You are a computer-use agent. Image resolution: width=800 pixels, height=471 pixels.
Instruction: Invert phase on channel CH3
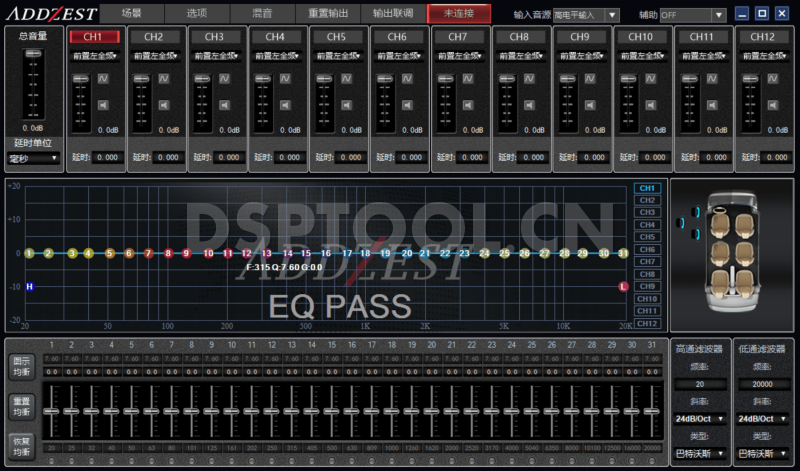click(x=224, y=79)
